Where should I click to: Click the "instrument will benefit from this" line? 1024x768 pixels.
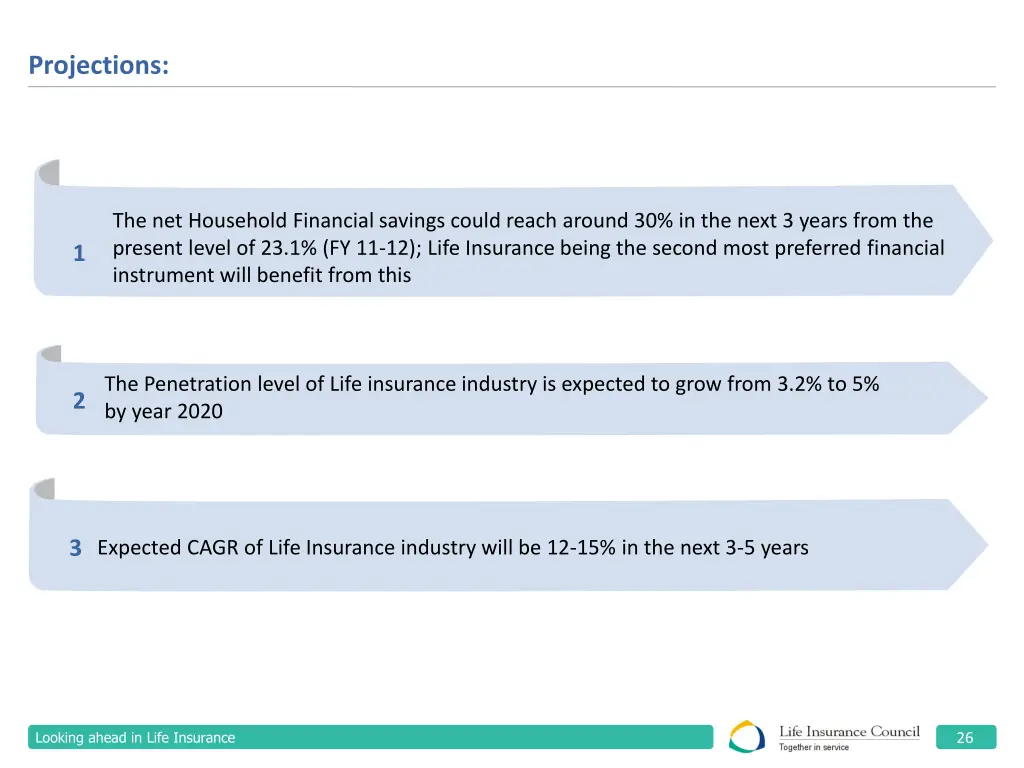click(x=262, y=275)
